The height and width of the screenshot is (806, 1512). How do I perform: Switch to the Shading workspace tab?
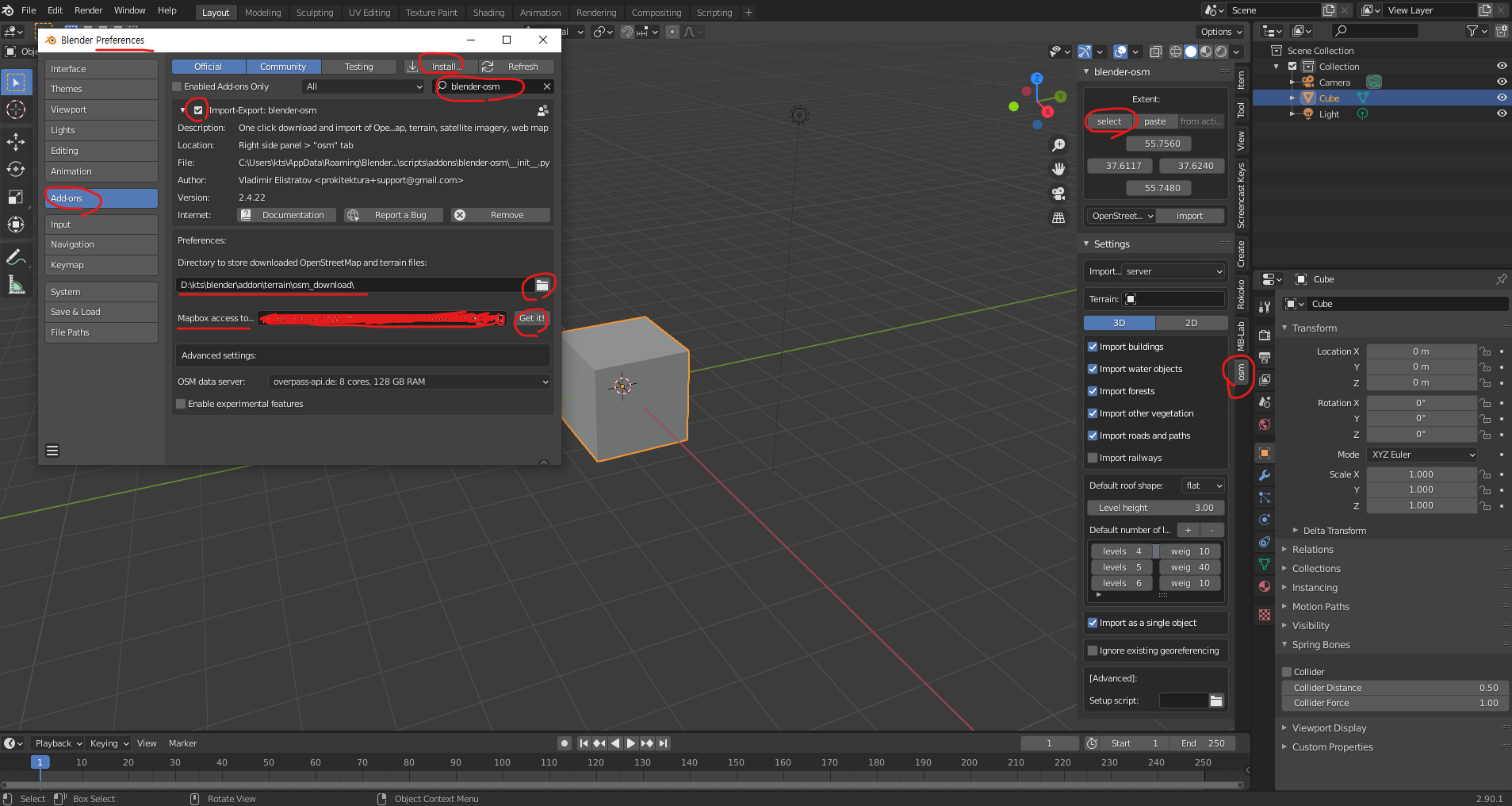coord(488,13)
